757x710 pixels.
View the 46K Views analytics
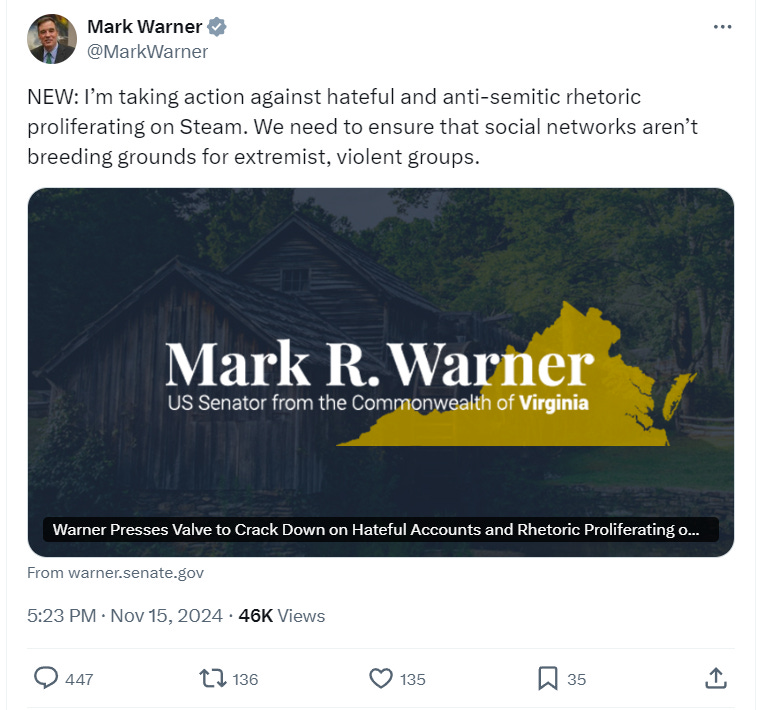coord(281,616)
